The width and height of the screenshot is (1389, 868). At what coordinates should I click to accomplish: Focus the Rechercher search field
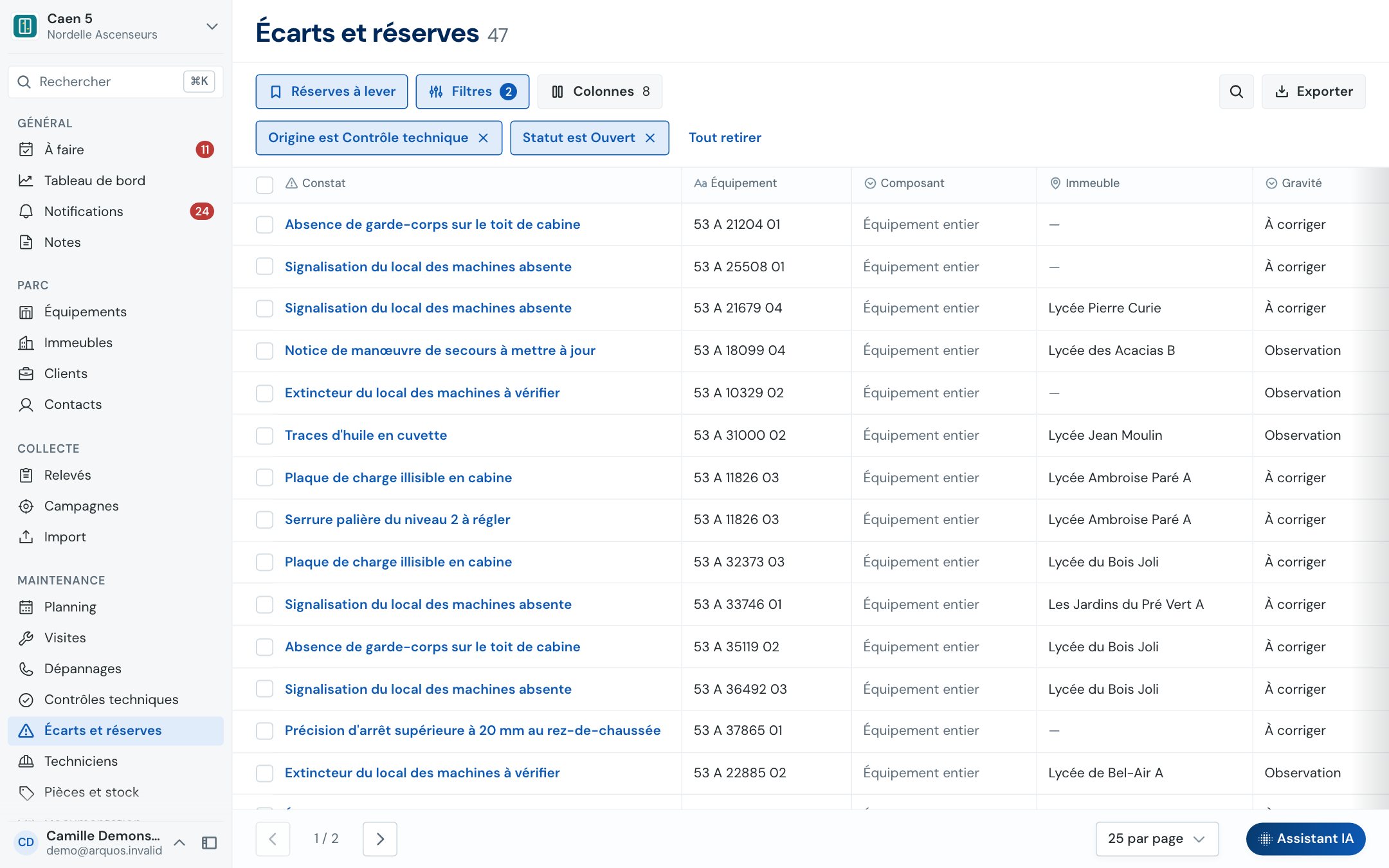tap(116, 82)
